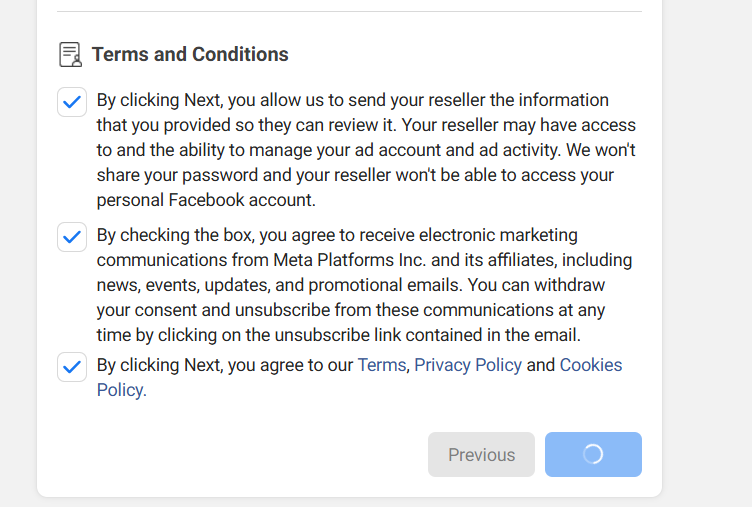Click the 'personal Facebook account' text
The image size is (752, 507).
(x=206, y=200)
